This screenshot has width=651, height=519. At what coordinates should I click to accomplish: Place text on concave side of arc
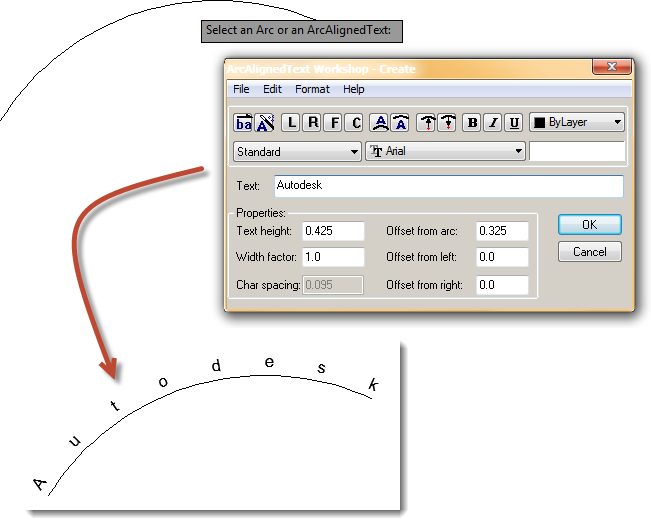point(400,122)
